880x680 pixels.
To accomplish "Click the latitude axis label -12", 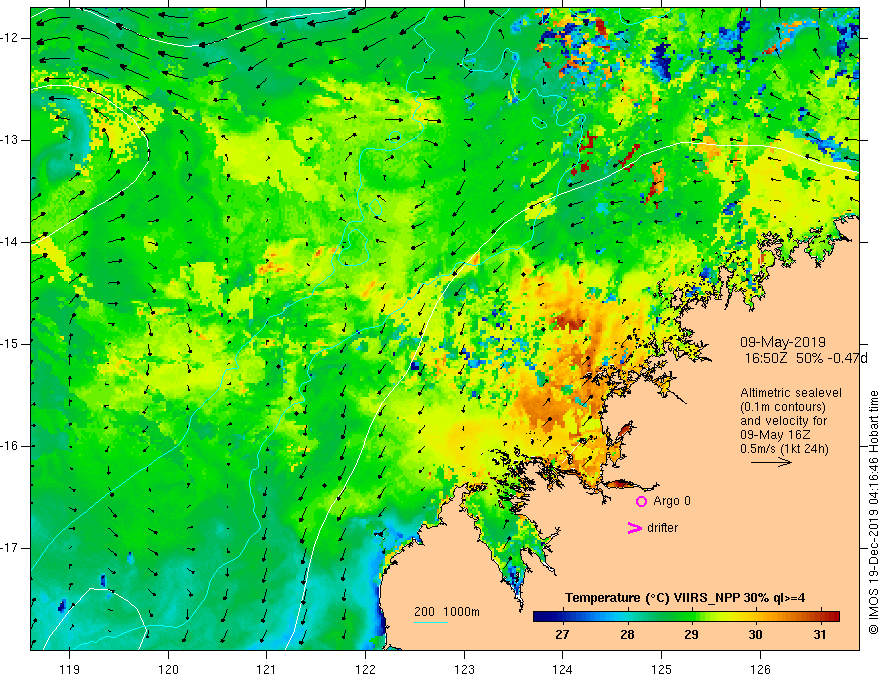I will 10,38.
